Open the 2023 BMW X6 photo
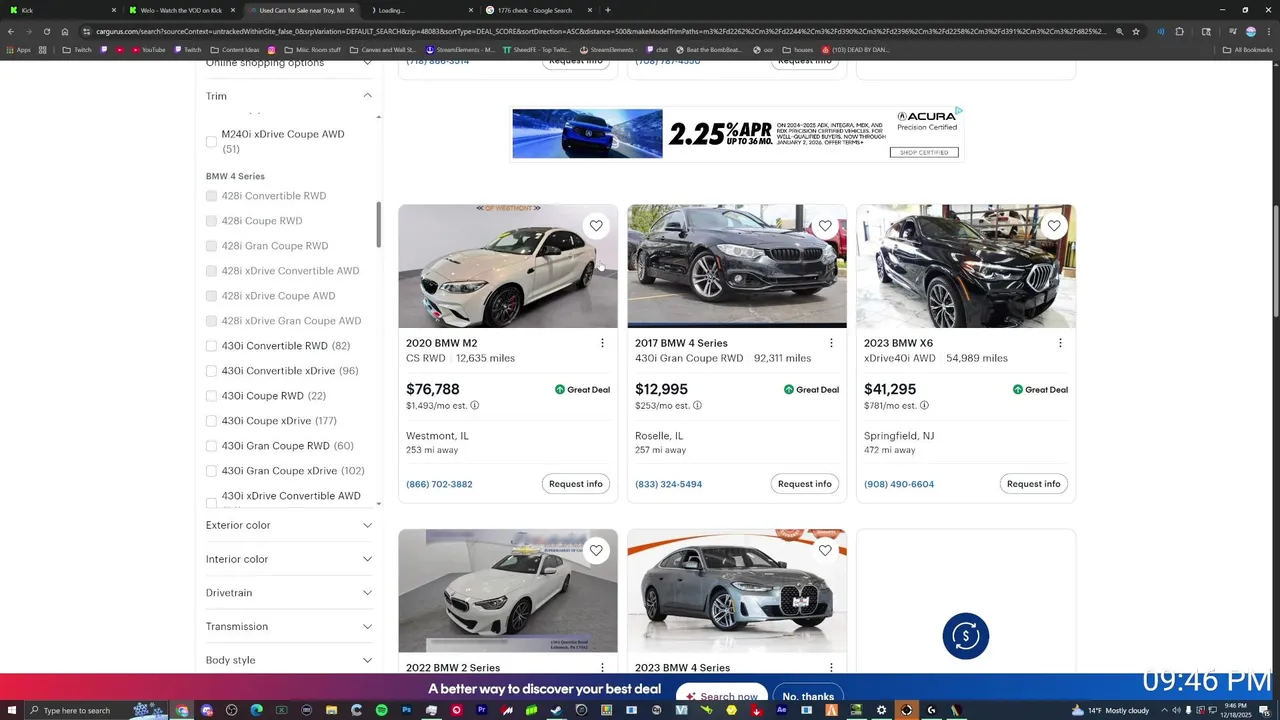This screenshot has height=720, width=1280. (x=966, y=266)
